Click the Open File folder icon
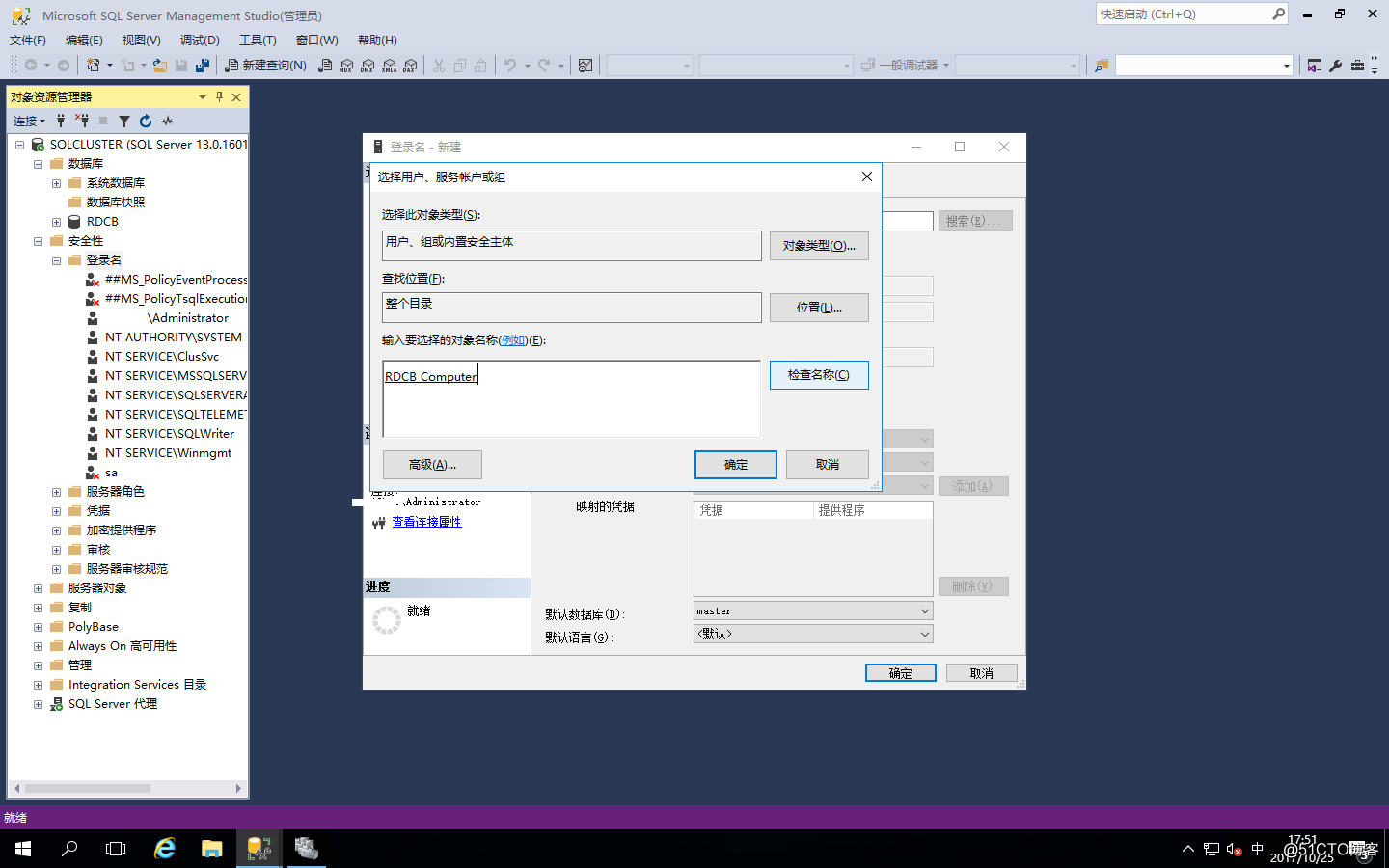1389x868 pixels. click(160, 66)
